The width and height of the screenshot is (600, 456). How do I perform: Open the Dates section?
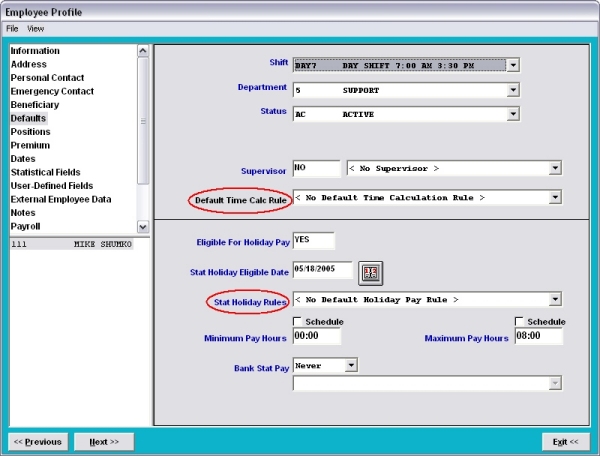click(23, 159)
